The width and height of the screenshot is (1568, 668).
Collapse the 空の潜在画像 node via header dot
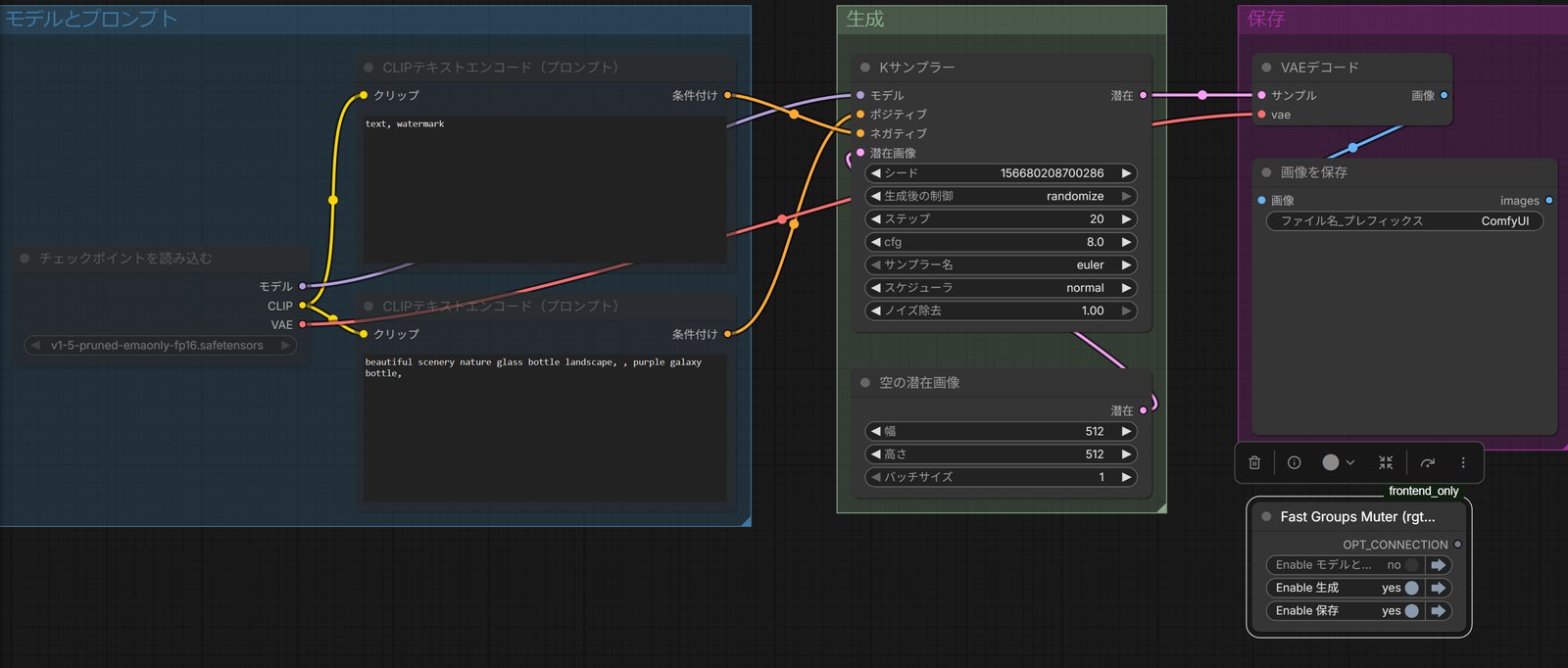coord(865,383)
